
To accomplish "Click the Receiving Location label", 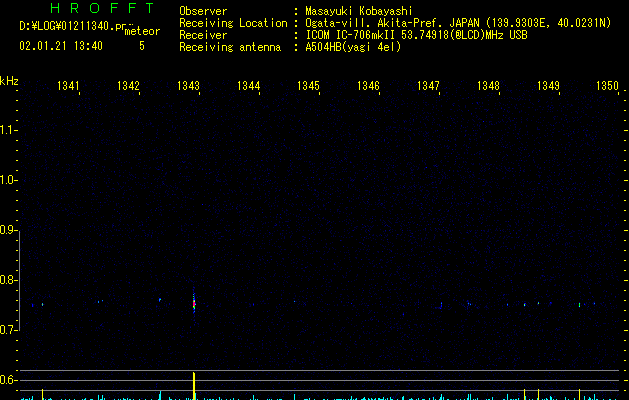I will click(233, 23).
